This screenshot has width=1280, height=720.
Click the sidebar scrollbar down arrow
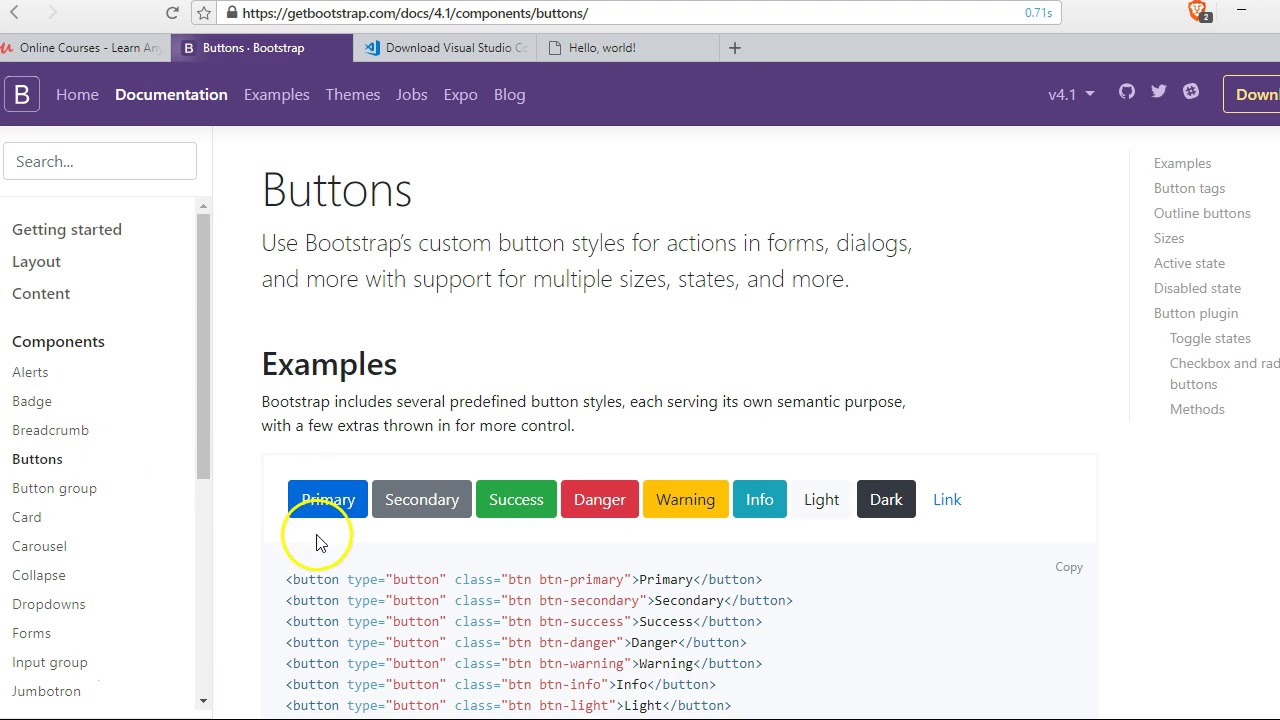tap(203, 701)
